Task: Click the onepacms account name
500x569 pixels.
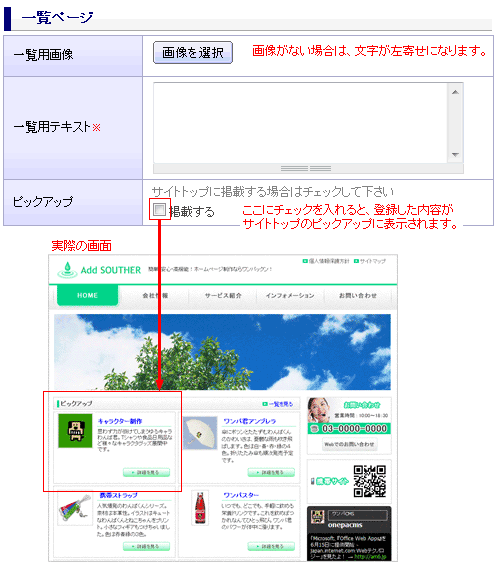Action: click(345, 525)
